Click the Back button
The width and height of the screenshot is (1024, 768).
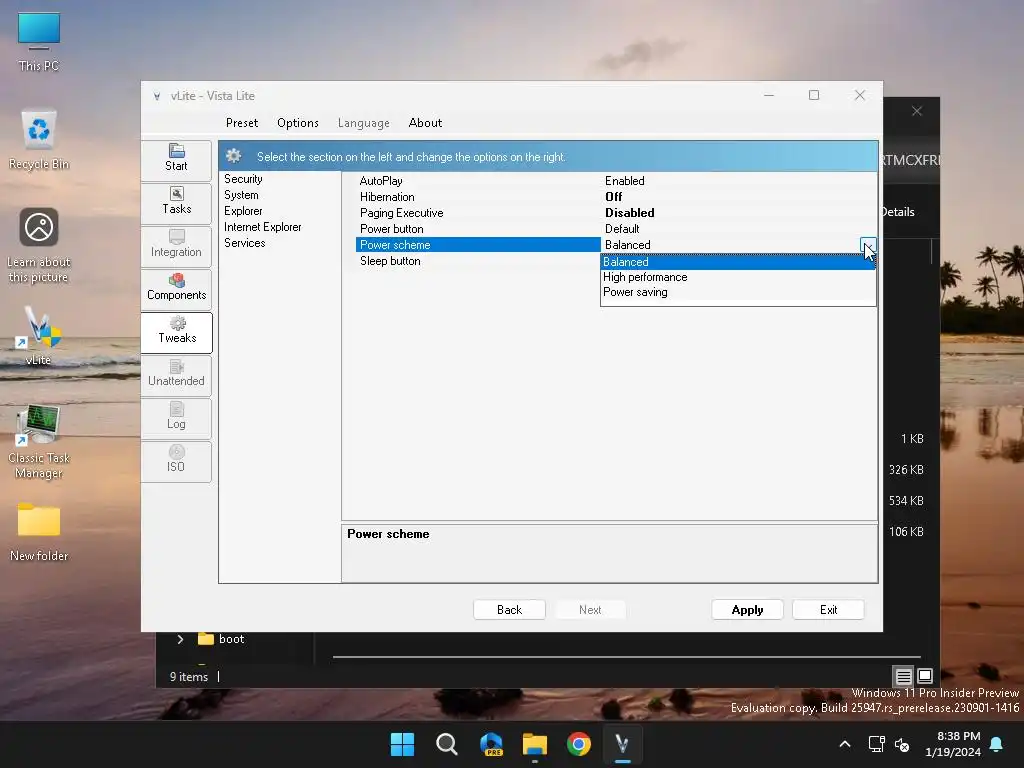(x=509, y=610)
